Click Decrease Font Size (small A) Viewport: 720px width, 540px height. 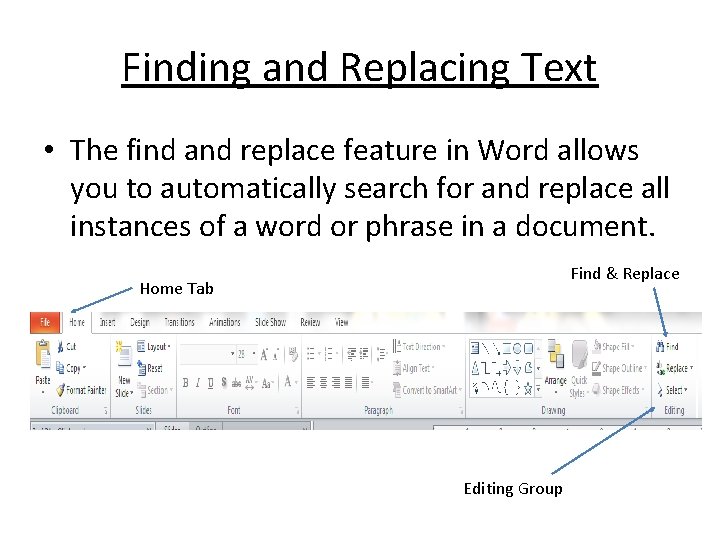(x=276, y=354)
